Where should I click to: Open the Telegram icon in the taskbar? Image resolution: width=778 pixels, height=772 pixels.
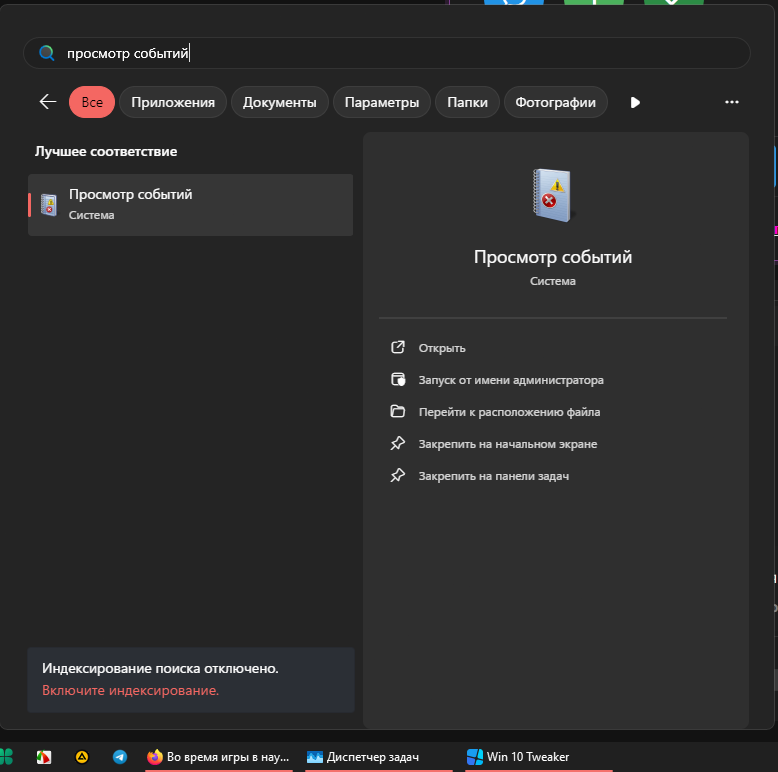[120, 757]
